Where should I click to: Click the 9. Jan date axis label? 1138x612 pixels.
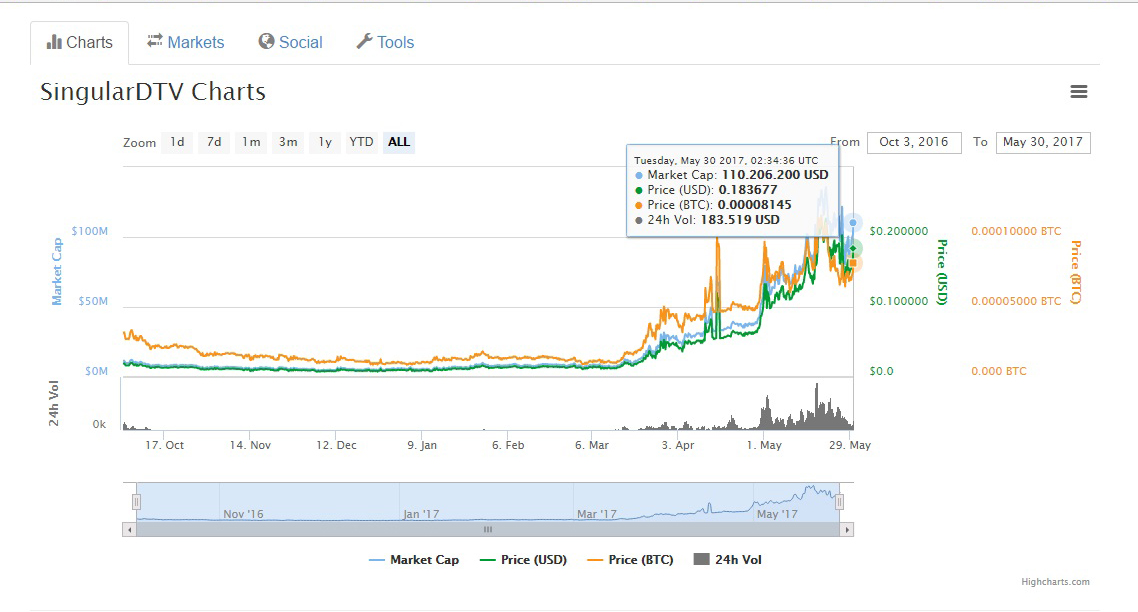422,445
